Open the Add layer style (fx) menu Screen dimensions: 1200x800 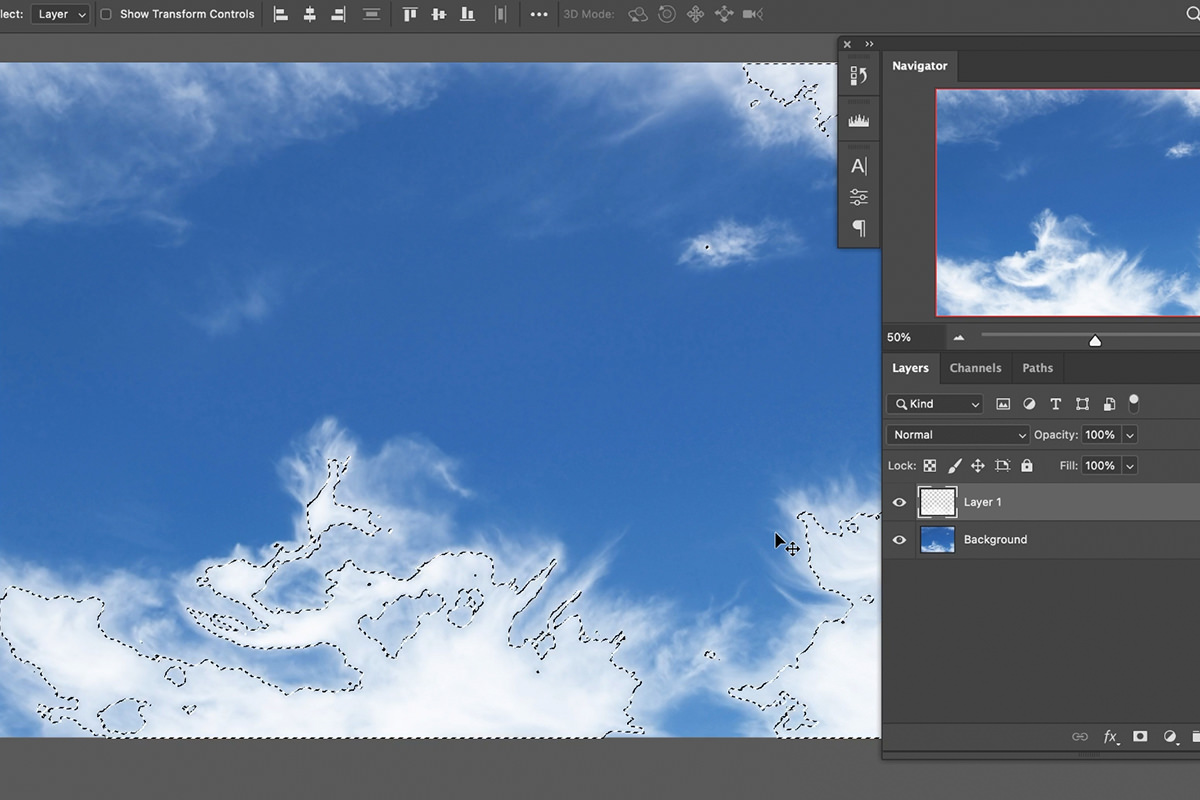pyautogui.click(x=1110, y=737)
